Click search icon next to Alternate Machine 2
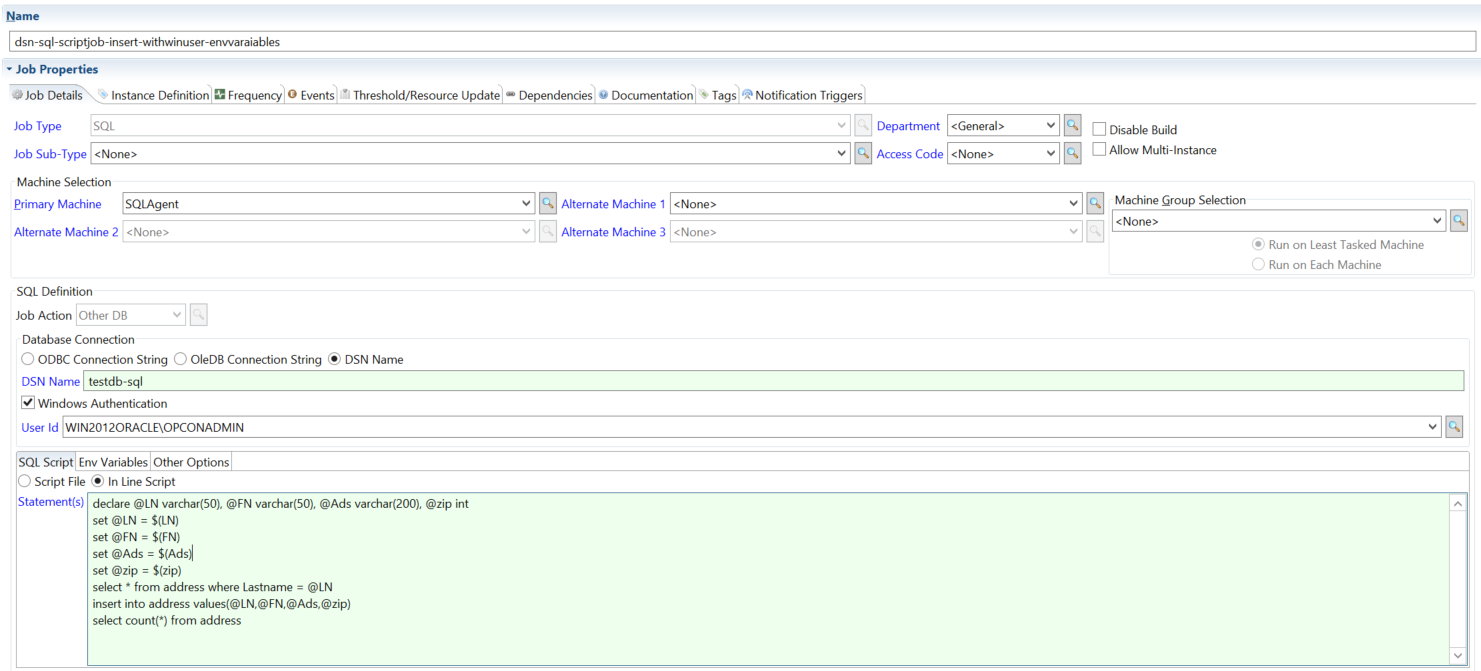Viewport: 1481px width, 671px height. (x=547, y=232)
